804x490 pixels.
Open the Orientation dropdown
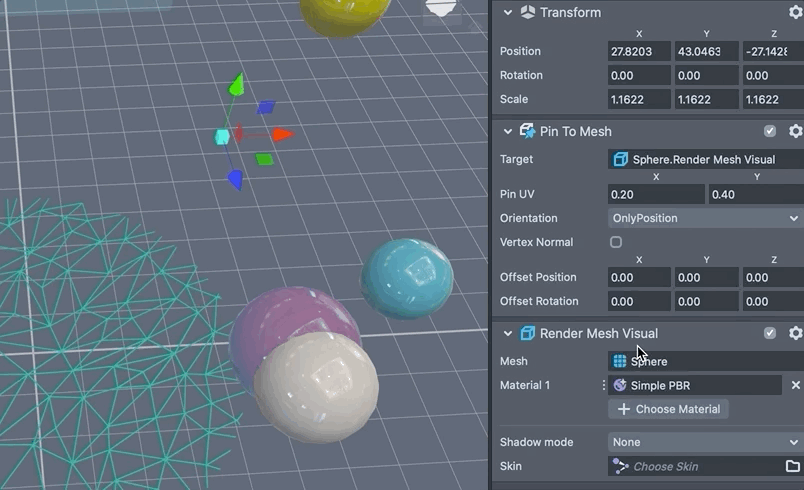tap(706, 218)
